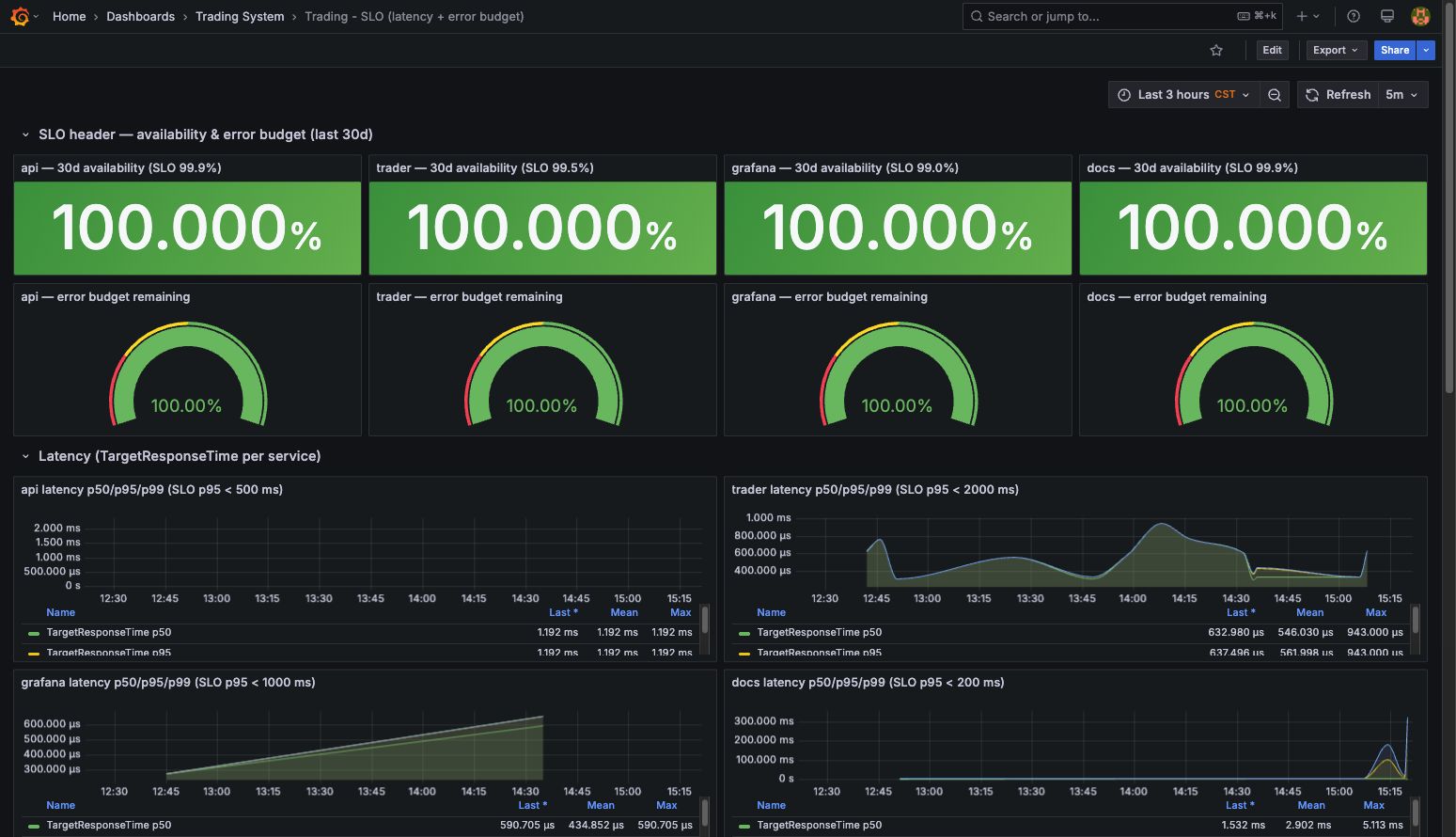Click the blue Share button

(1395, 50)
